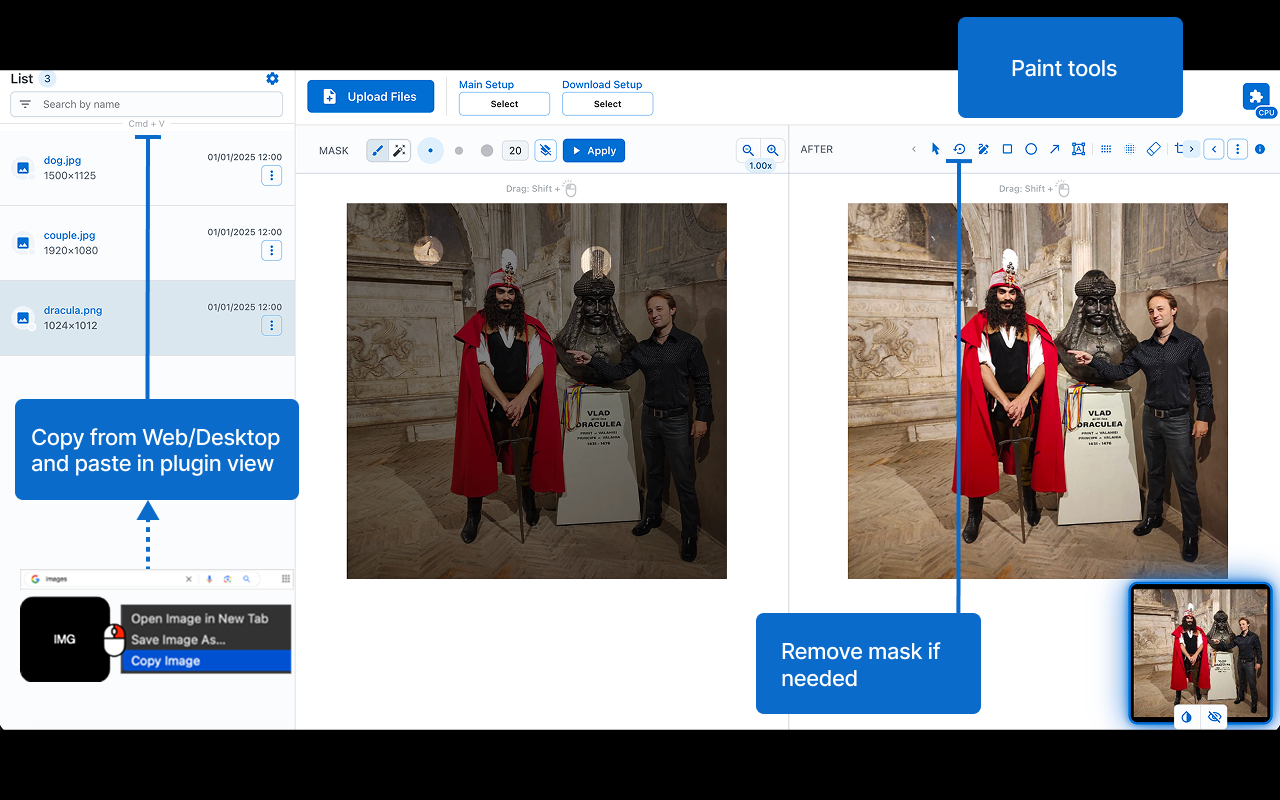This screenshot has height=800, width=1280.
Task: Open the Download Setup Select dropdown
Action: pos(607,103)
